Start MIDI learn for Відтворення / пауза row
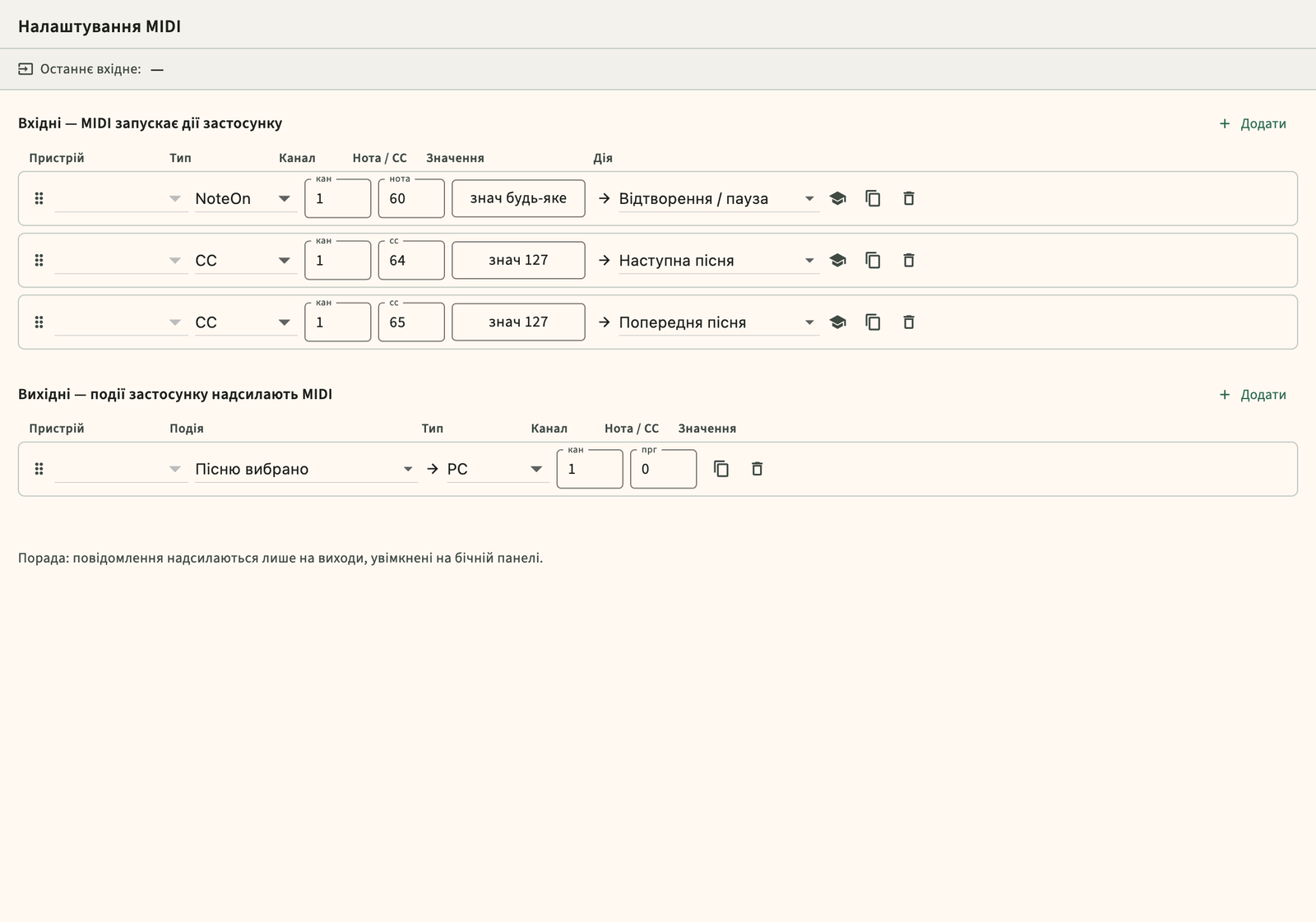Viewport: 1316px width, 922px height. tap(837, 198)
